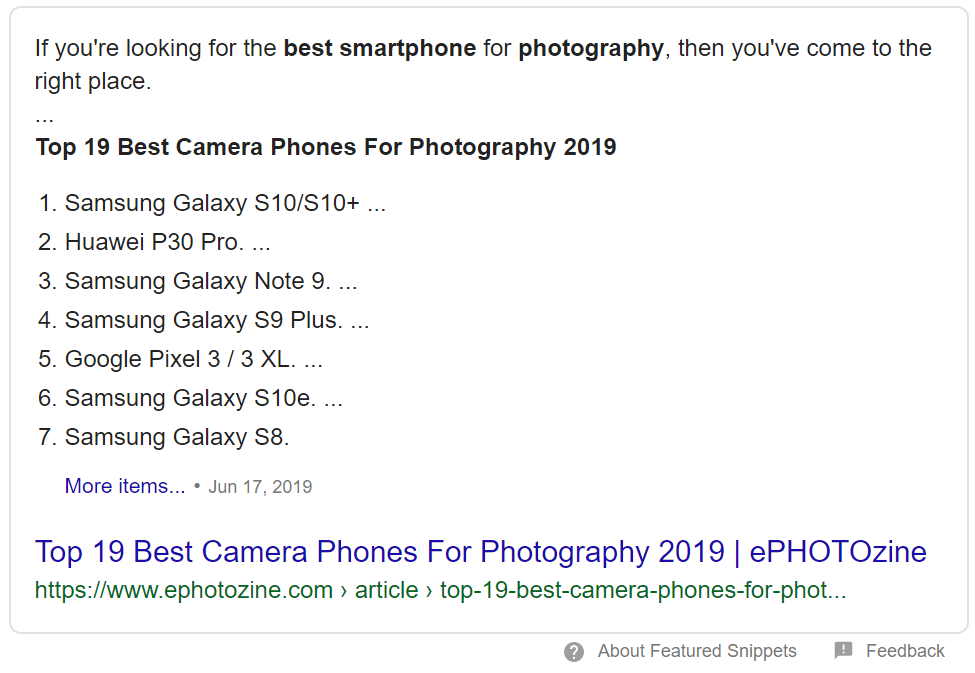Screen dimensions: 975x673
Task: Click the bold "best smartphone" text
Action: click(380, 49)
